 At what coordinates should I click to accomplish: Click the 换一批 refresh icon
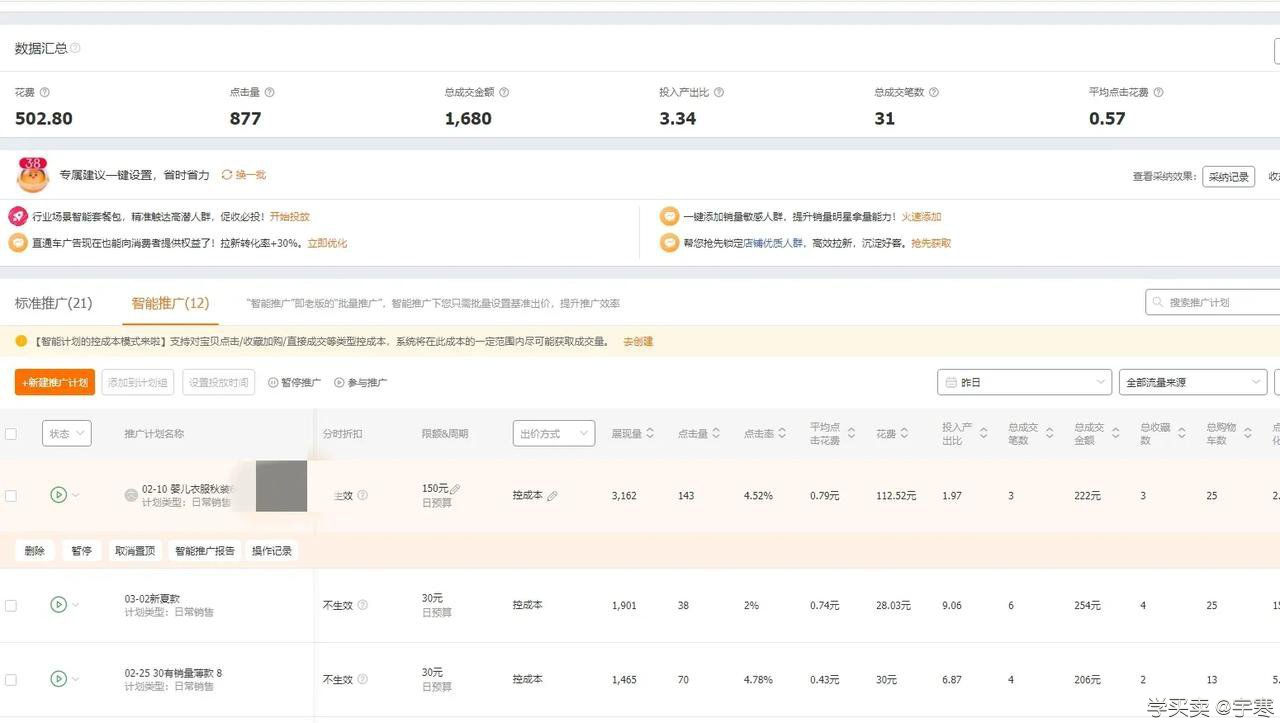tap(227, 175)
